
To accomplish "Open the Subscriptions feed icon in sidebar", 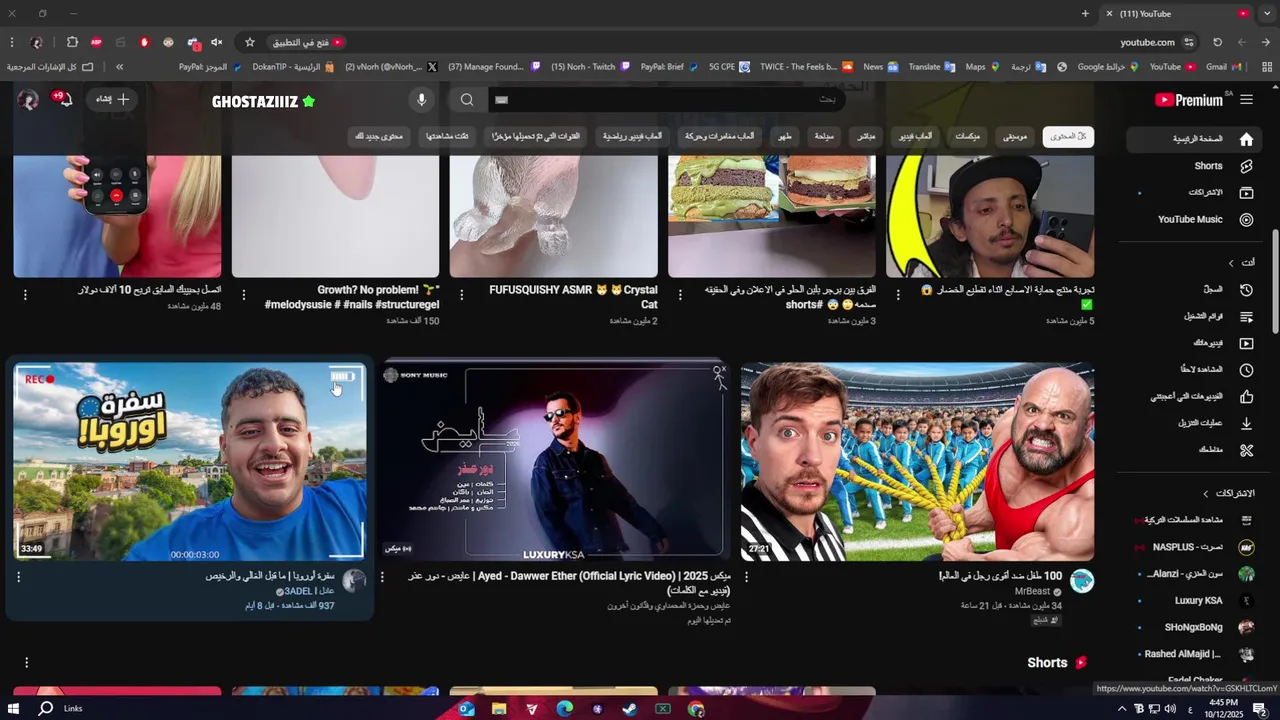I will (1246, 192).
